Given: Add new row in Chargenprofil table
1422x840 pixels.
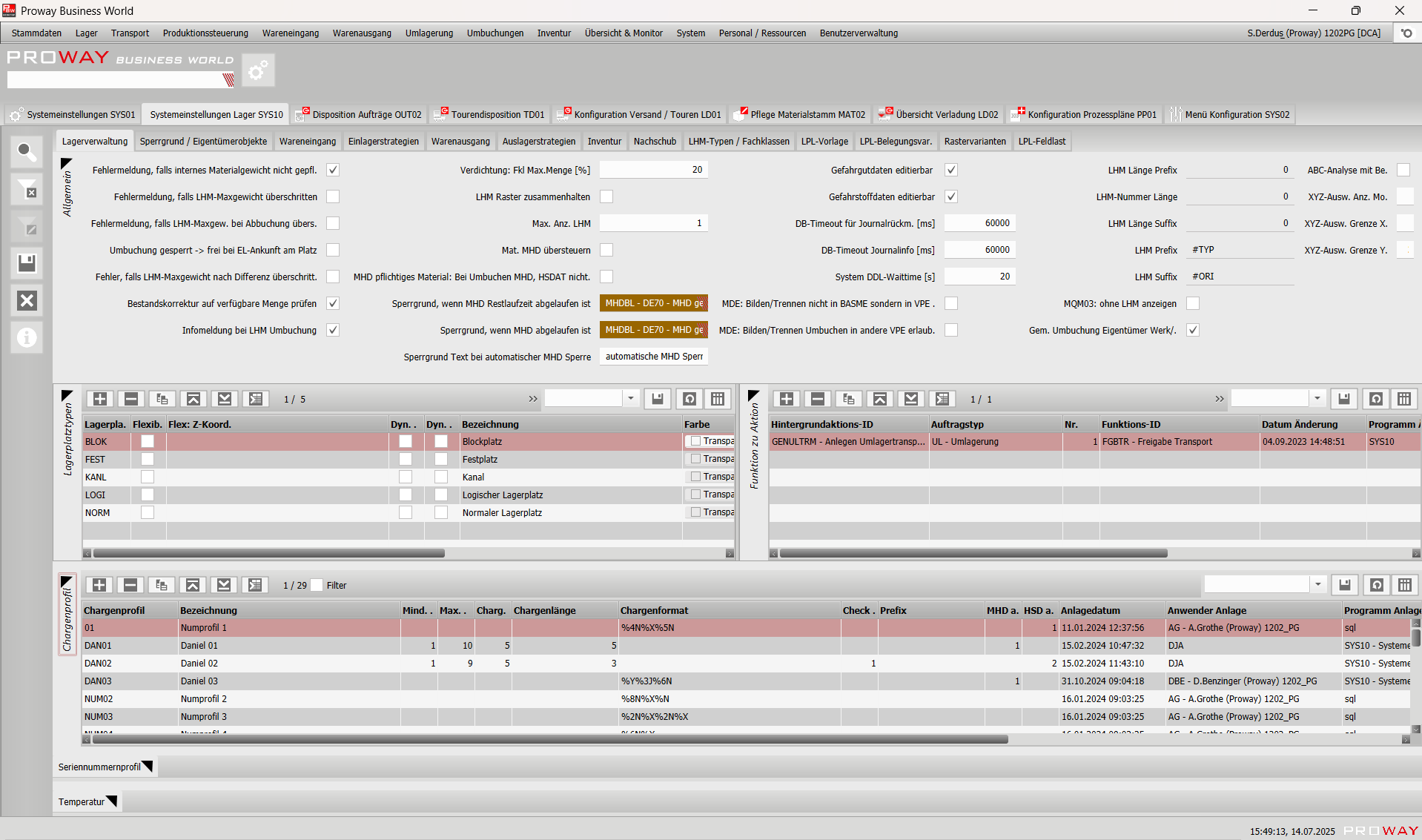Looking at the screenshot, I should point(99,585).
